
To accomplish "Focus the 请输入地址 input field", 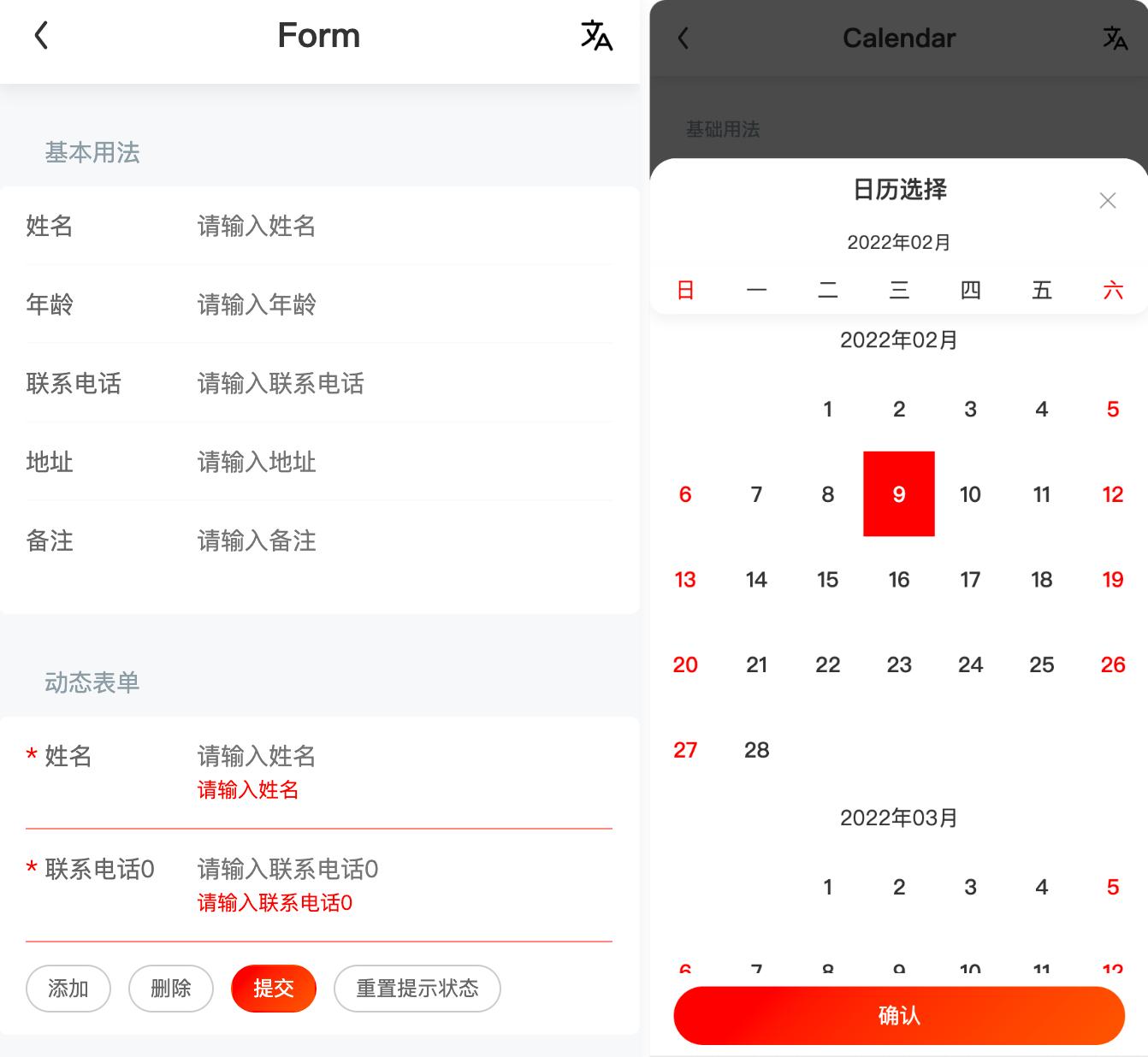I will [405, 462].
